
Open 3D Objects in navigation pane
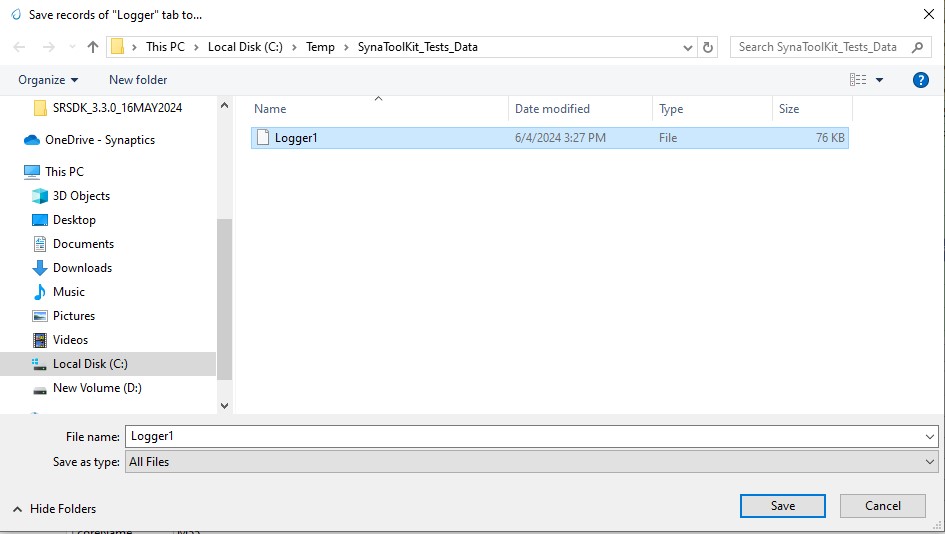click(x=81, y=196)
